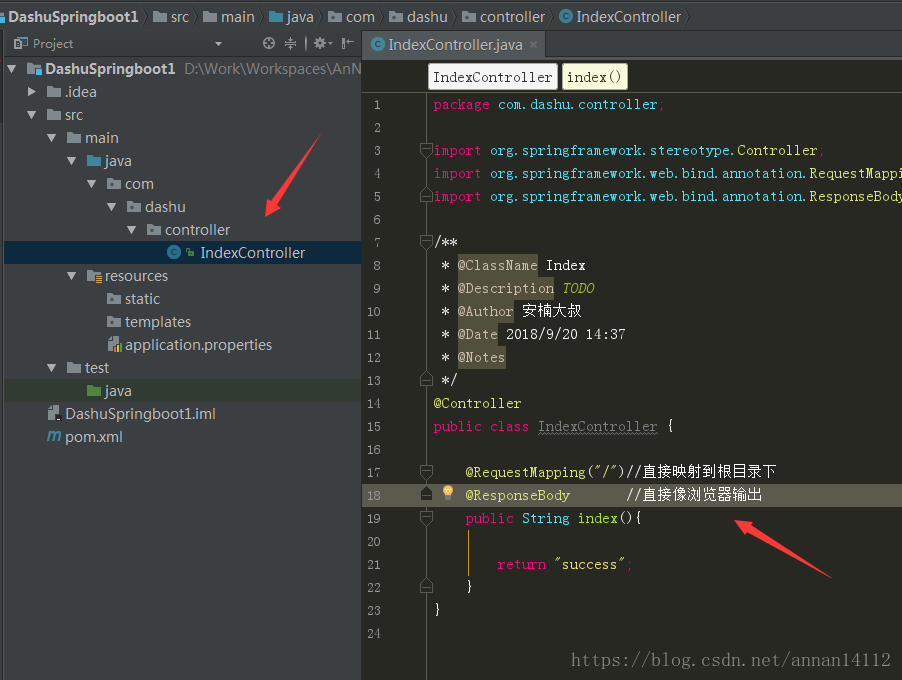The width and height of the screenshot is (902, 680).
Task: Select the static folder
Action: point(142,299)
